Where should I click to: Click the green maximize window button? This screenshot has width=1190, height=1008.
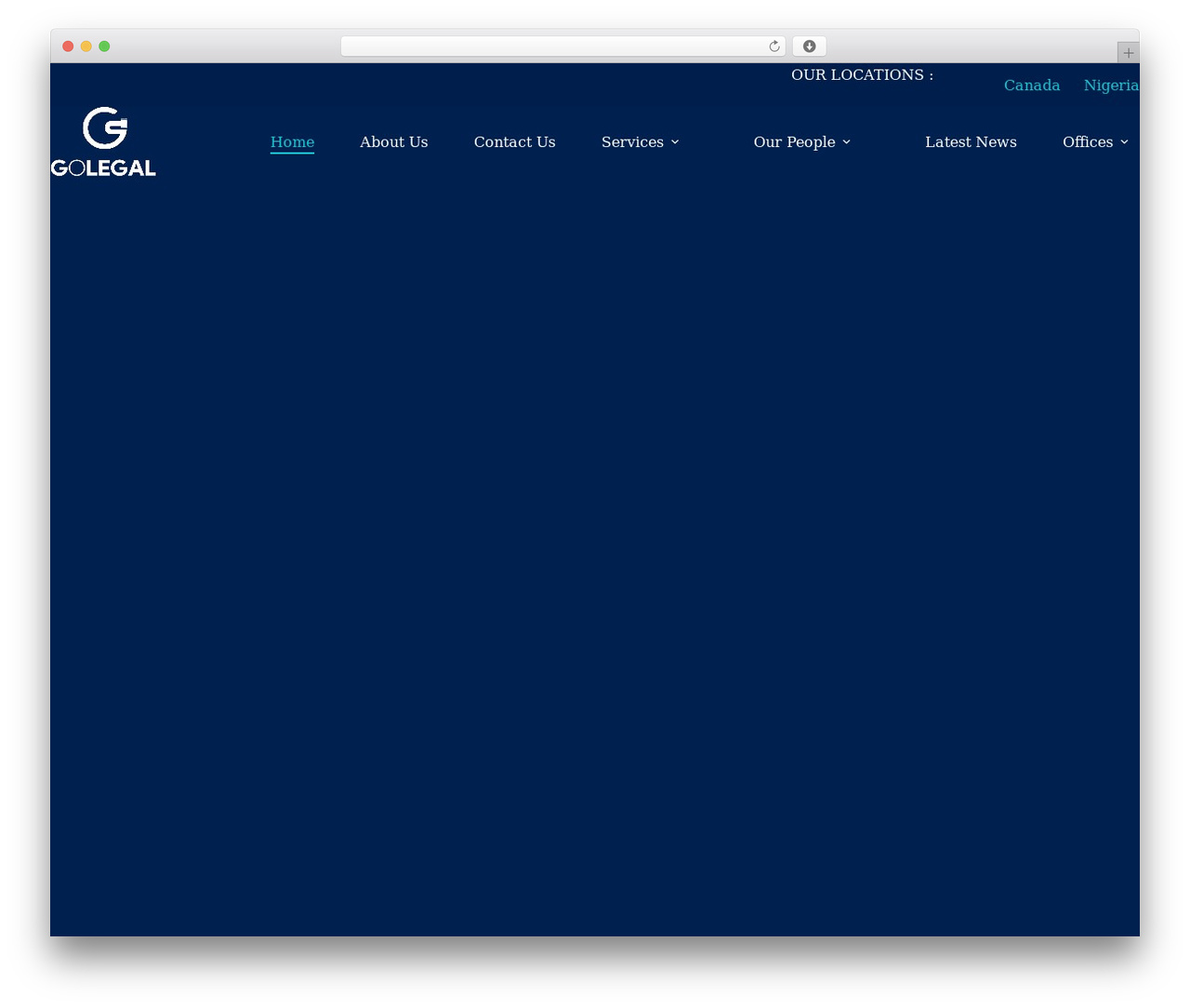point(104,46)
